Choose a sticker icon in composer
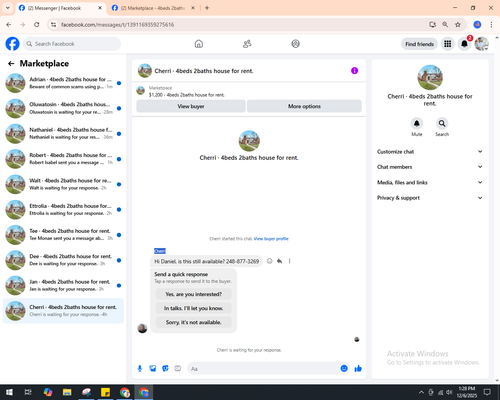The height and width of the screenshot is (400, 500). (165, 368)
